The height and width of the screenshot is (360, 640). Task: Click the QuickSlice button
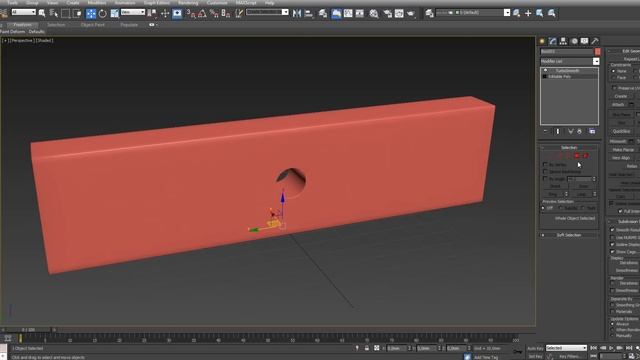click(621, 131)
